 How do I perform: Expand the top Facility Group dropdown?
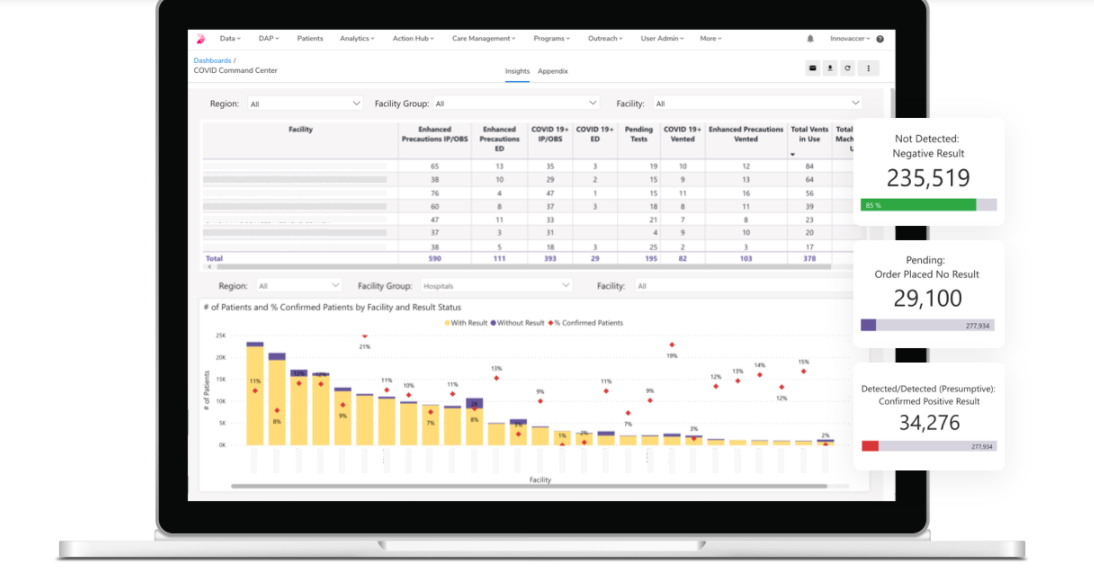pyautogui.click(x=515, y=103)
